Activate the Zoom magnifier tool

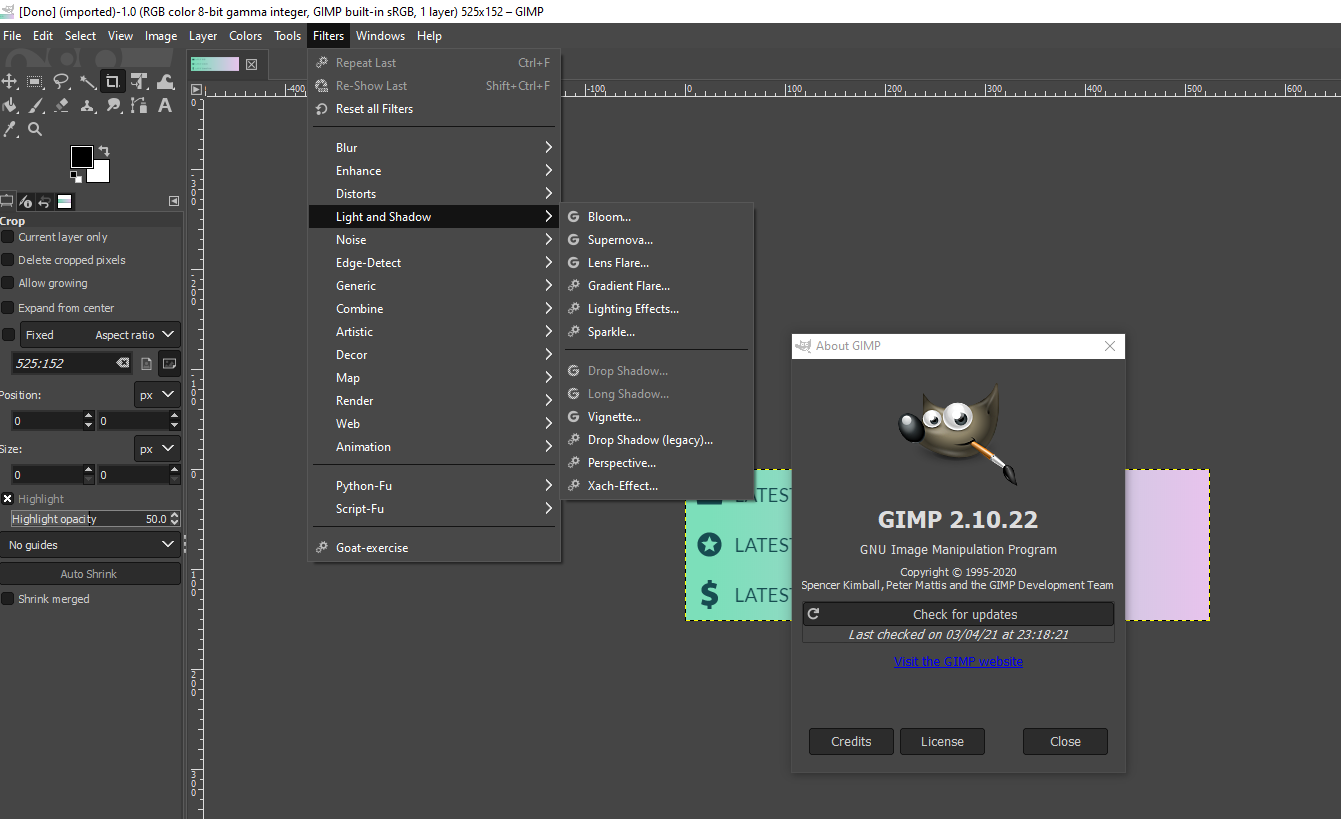coord(35,130)
